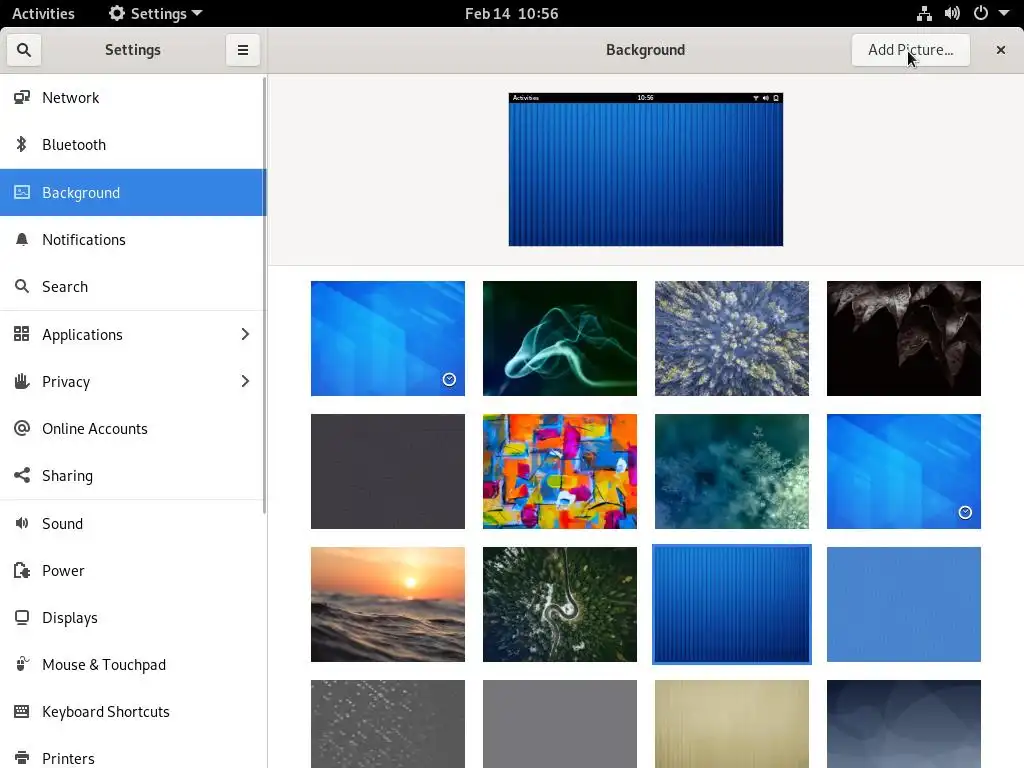The height and width of the screenshot is (768, 1024).
Task: Open the Network settings panel
Action: click(133, 97)
